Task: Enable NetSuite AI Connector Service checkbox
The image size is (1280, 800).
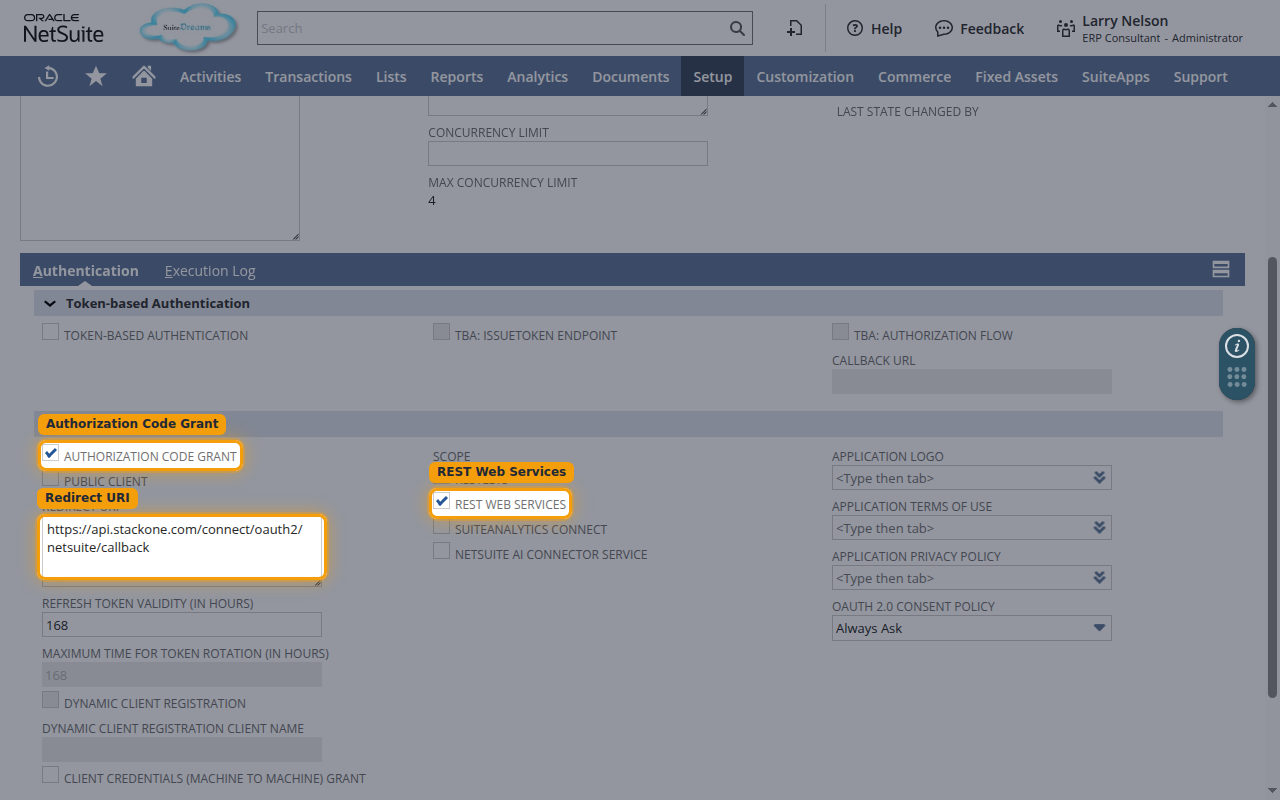Action: pos(441,552)
